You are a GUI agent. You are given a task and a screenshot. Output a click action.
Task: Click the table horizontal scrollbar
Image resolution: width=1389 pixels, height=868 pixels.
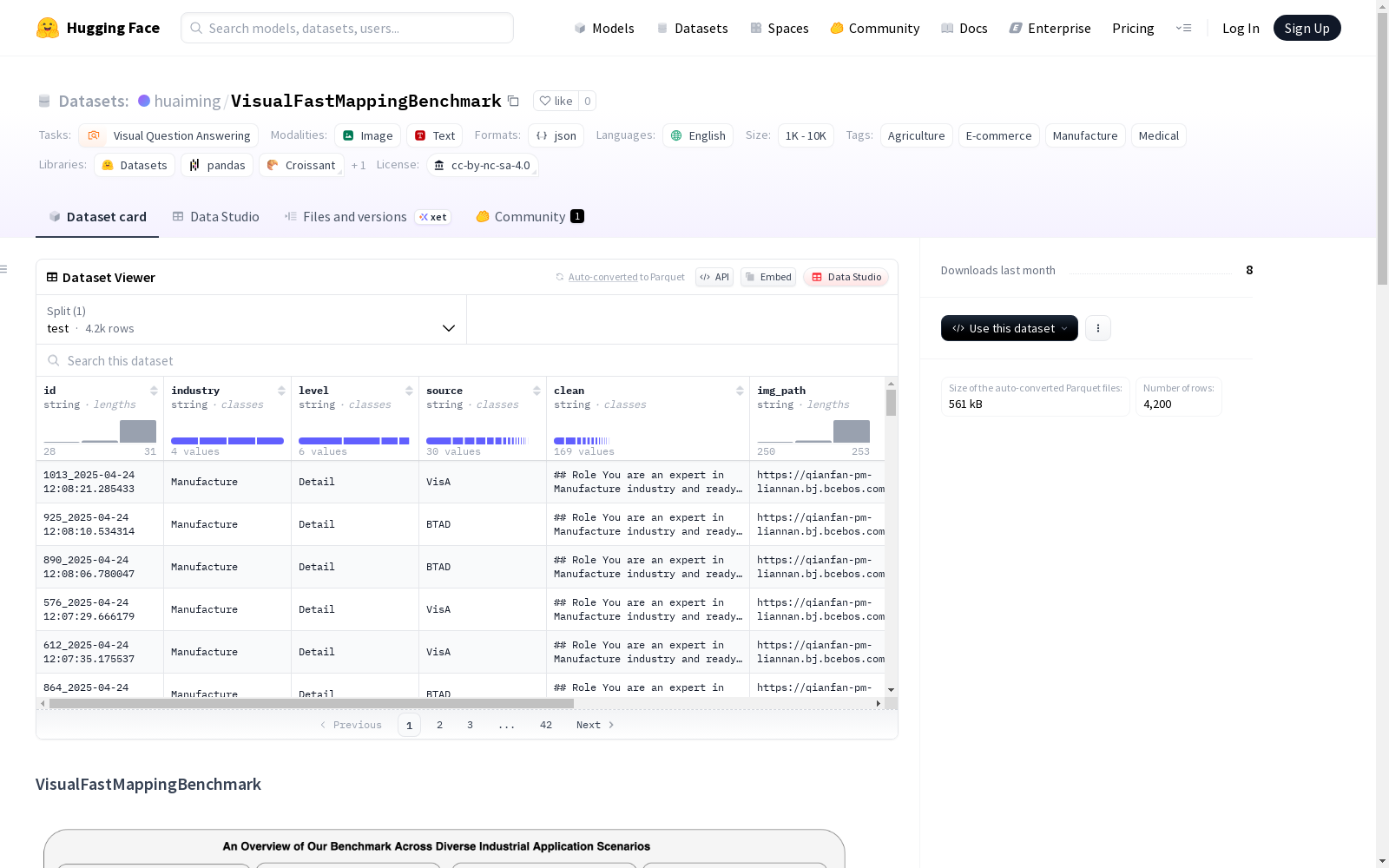pyautogui.click(x=312, y=703)
